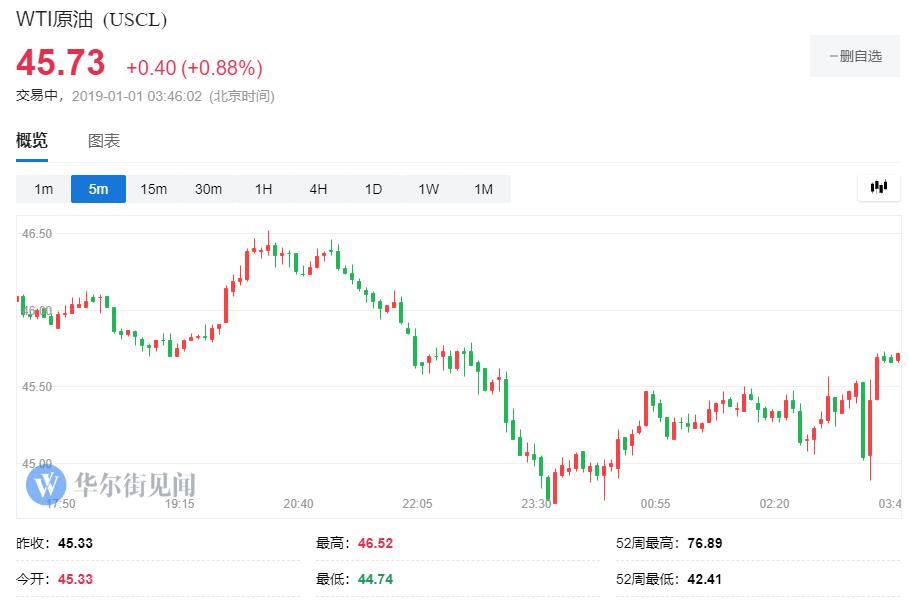Open the 概览 overview tab
909x601 pixels.
pos(32,141)
